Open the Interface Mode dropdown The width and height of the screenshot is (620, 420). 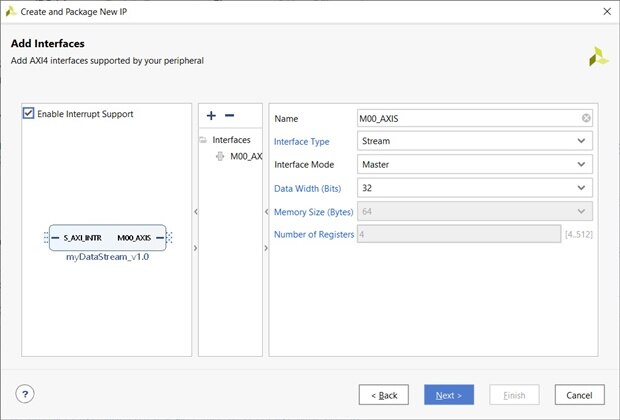point(582,164)
